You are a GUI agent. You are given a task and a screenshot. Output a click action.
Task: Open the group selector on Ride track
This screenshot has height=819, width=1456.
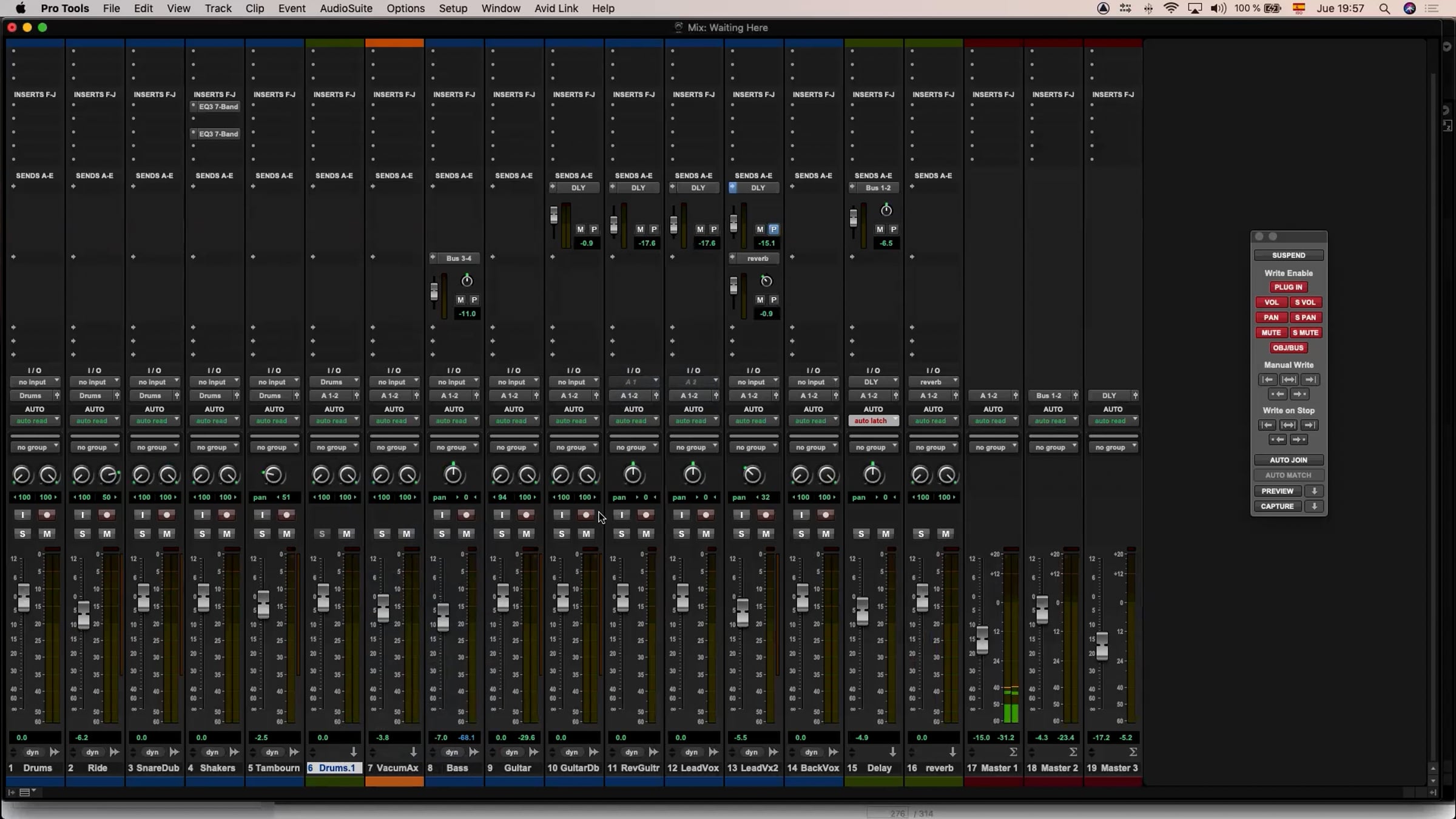pyautogui.click(x=95, y=448)
